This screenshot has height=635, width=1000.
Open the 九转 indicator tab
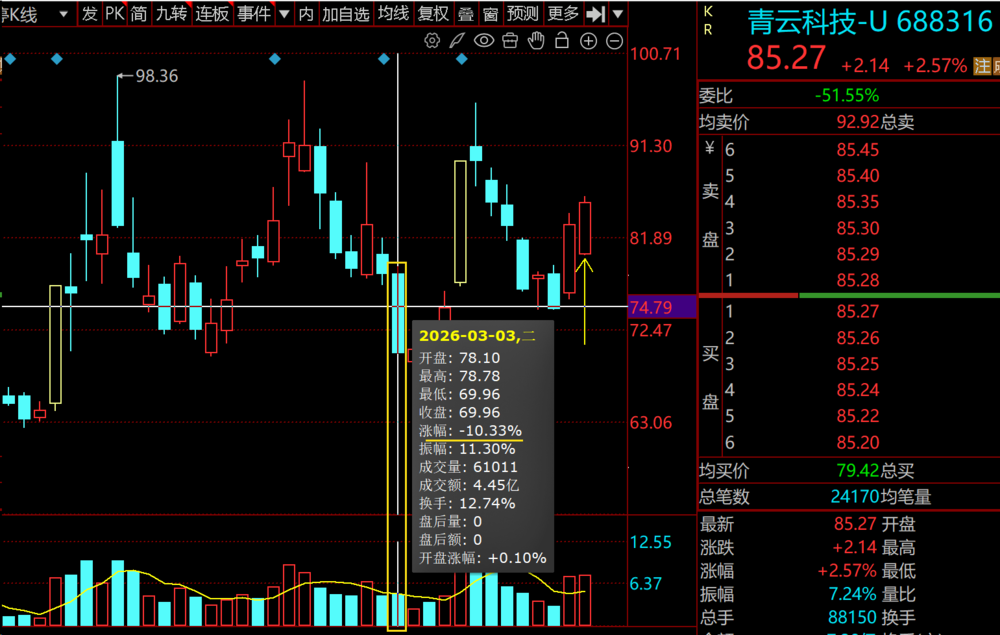(x=171, y=14)
